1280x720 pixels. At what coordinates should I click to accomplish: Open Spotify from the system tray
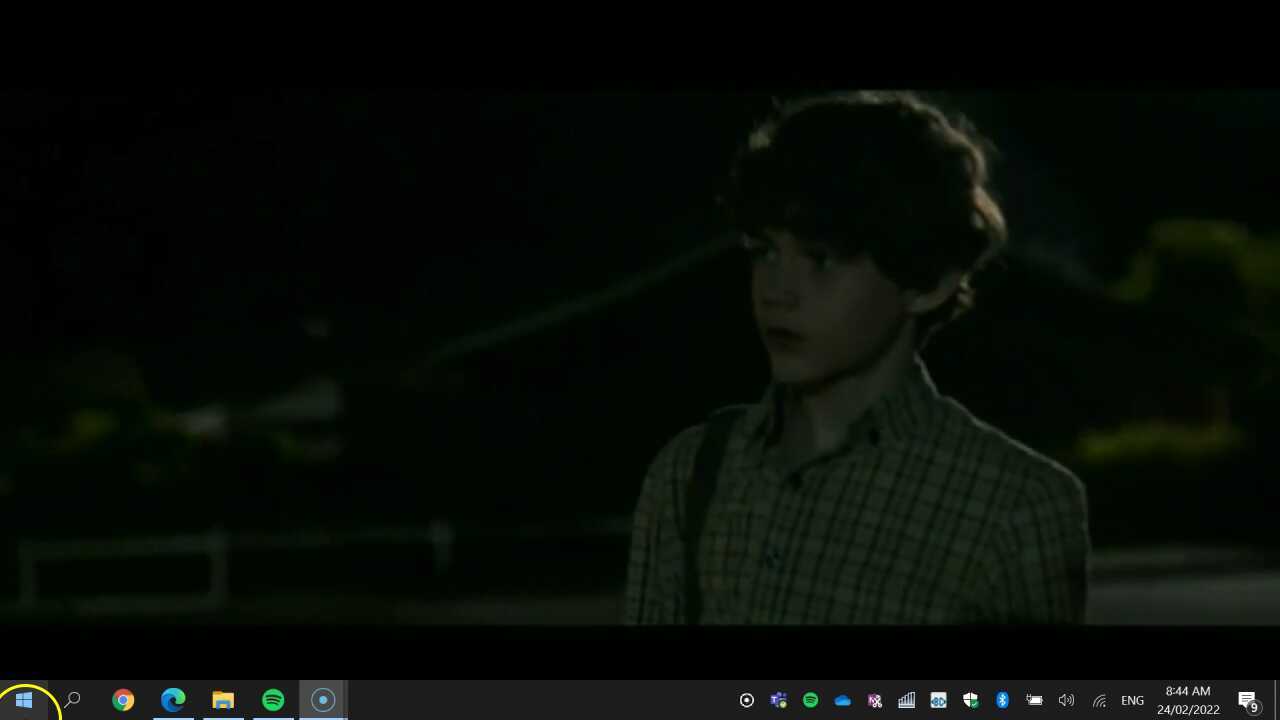coord(810,700)
